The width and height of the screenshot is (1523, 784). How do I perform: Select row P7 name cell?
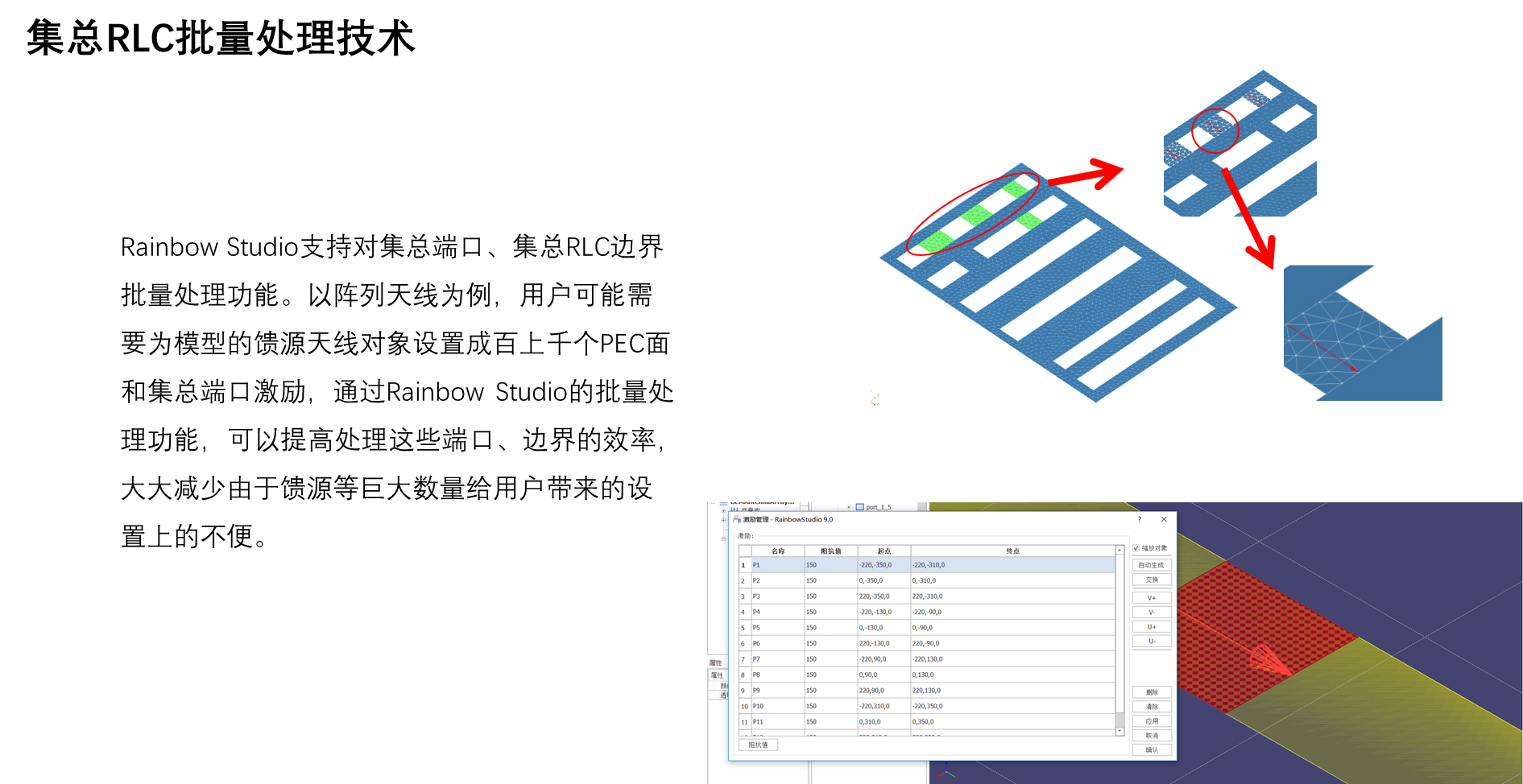(778, 659)
